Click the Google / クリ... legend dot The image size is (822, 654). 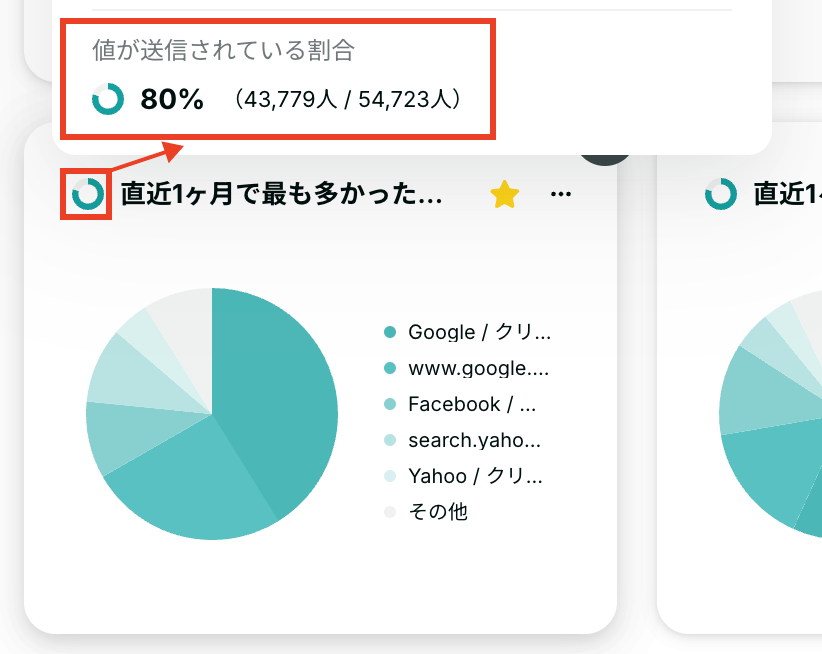click(390, 332)
